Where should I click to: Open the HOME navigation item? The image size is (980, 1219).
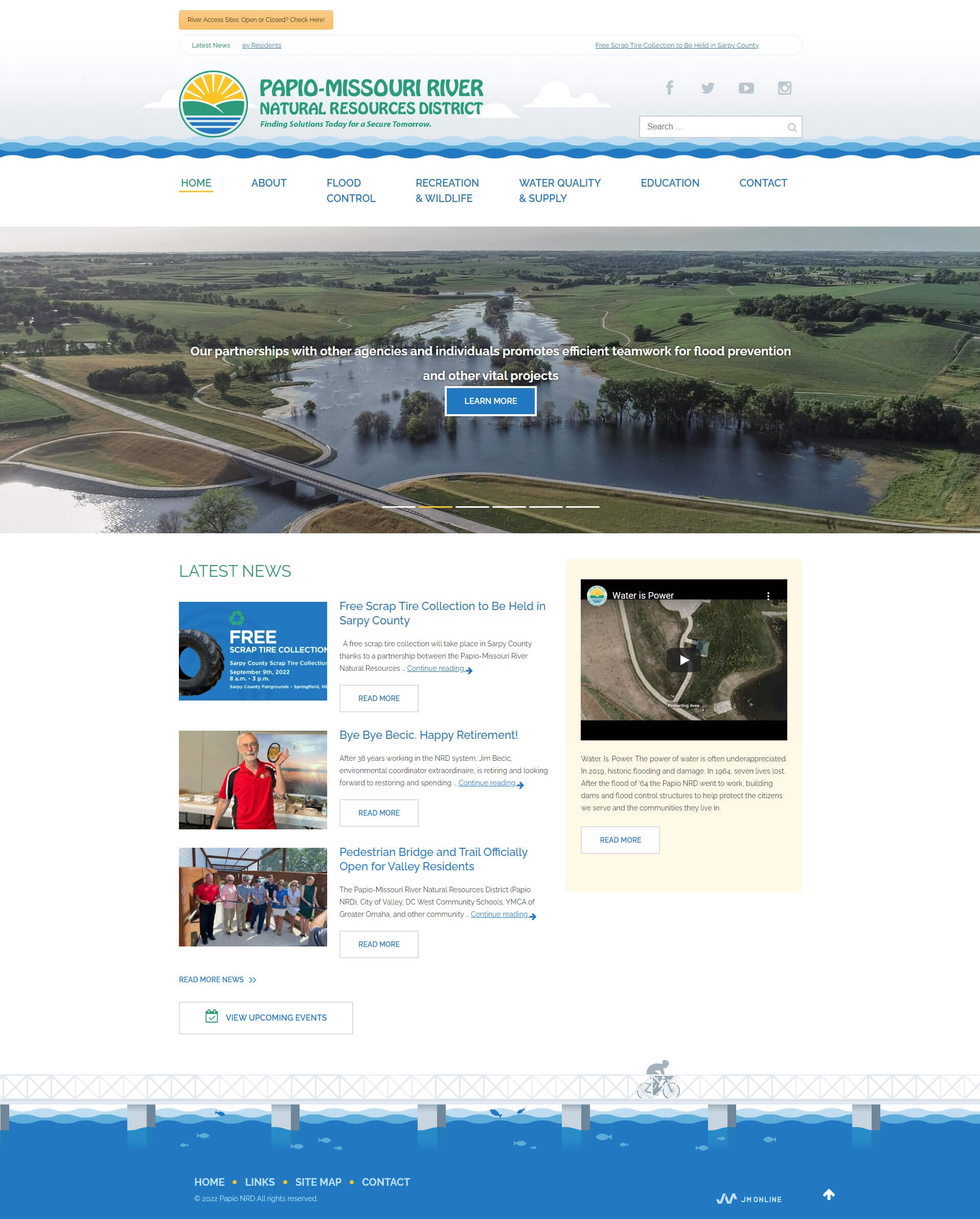pyautogui.click(x=196, y=183)
